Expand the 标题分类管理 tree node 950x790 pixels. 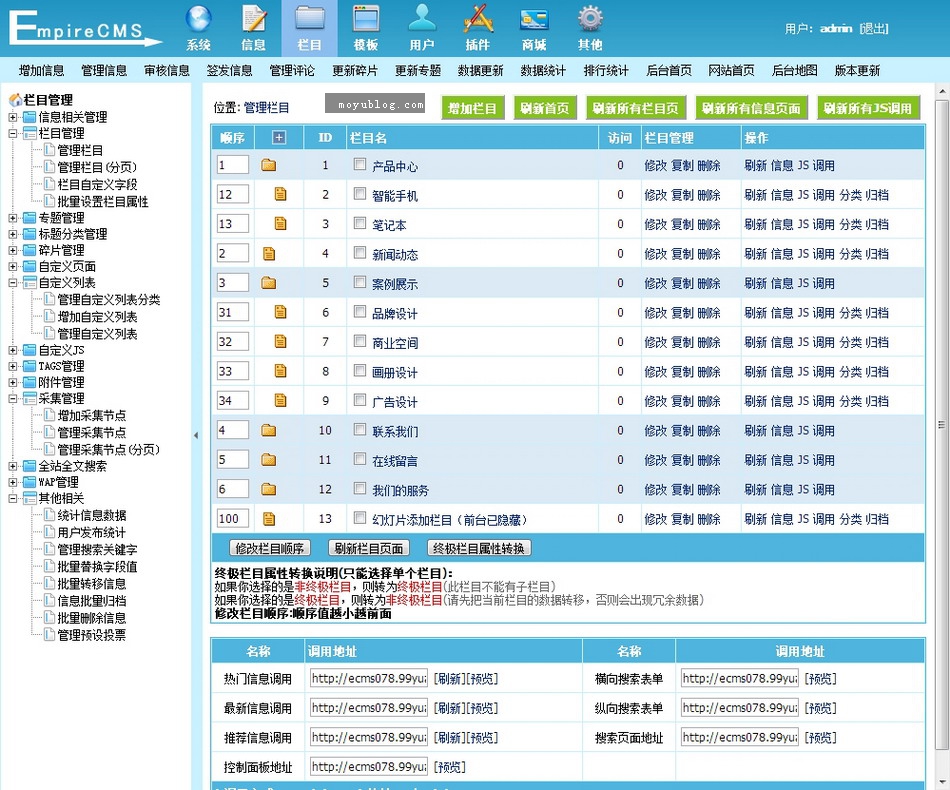(x=13, y=234)
